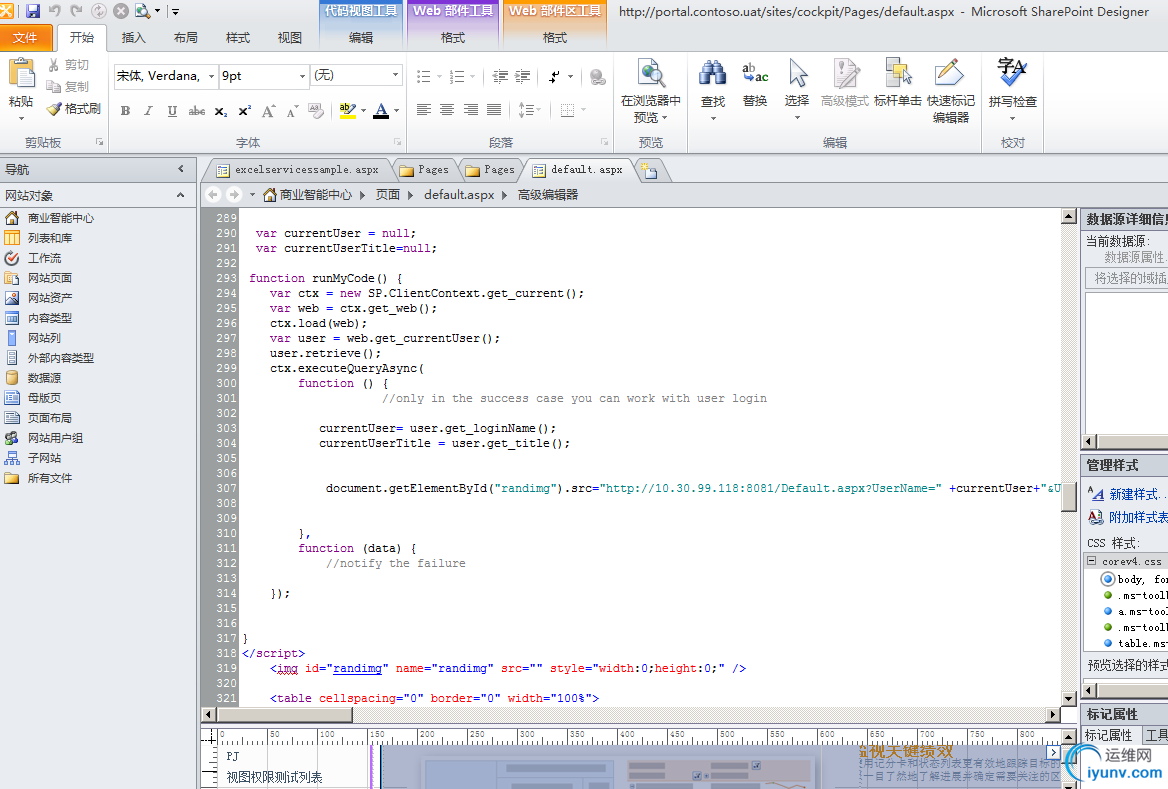1168x789 pixels.
Task: Click Attach Style Sheet (附加样式表) link
Action: coord(1138,517)
